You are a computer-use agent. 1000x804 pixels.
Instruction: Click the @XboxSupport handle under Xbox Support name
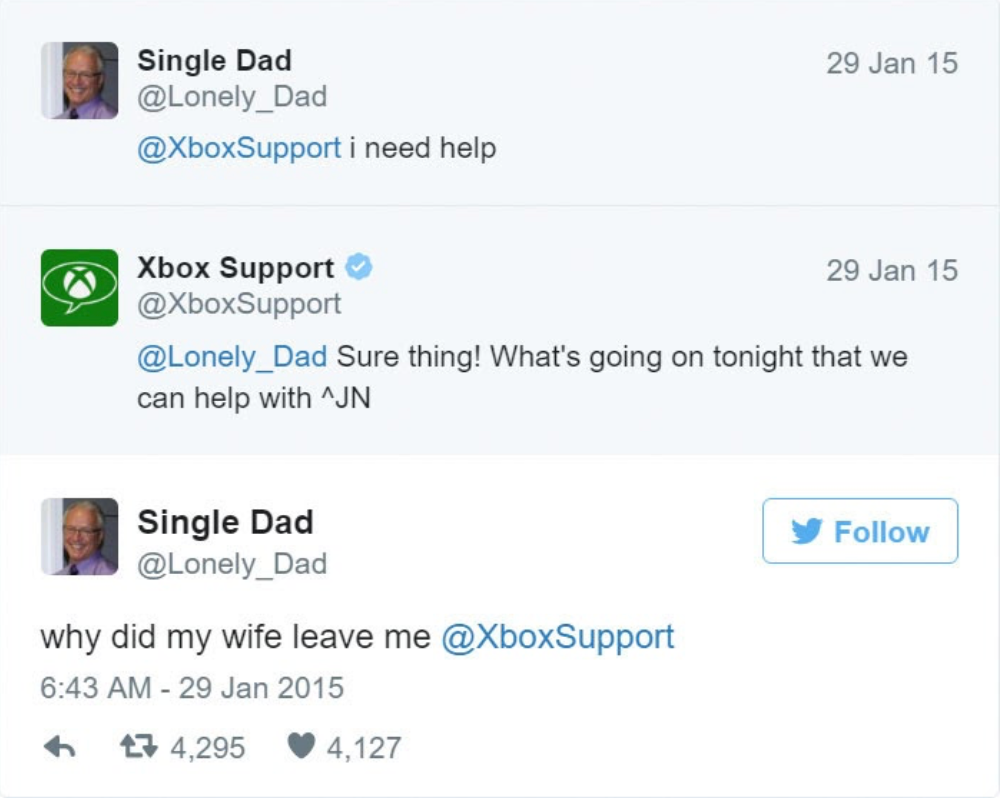(x=239, y=304)
